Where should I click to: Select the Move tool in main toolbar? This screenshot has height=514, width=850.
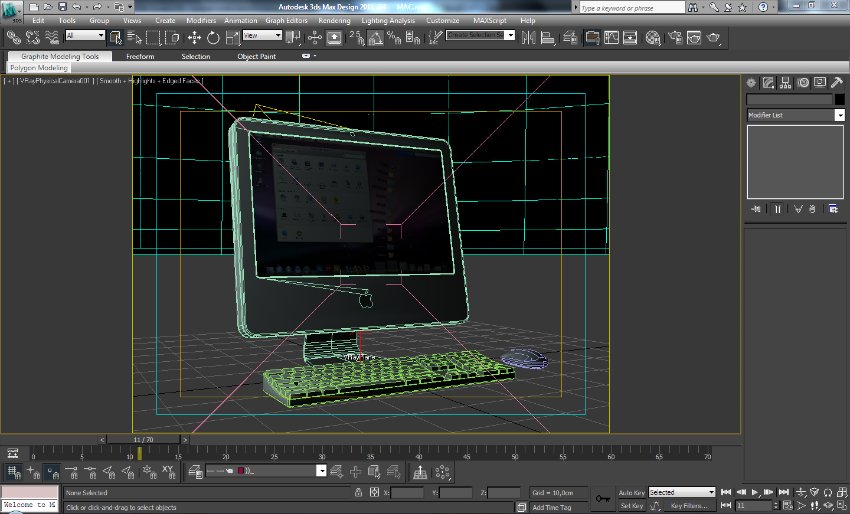coord(194,38)
